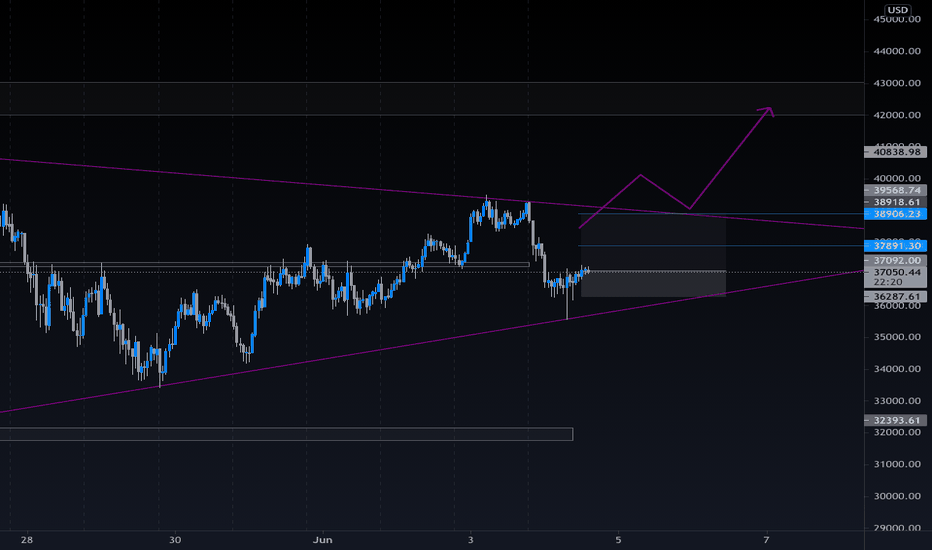Select the long rectangle near 32000
This screenshot has height=550, width=932.
pyautogui.click(x=286, y=434)
